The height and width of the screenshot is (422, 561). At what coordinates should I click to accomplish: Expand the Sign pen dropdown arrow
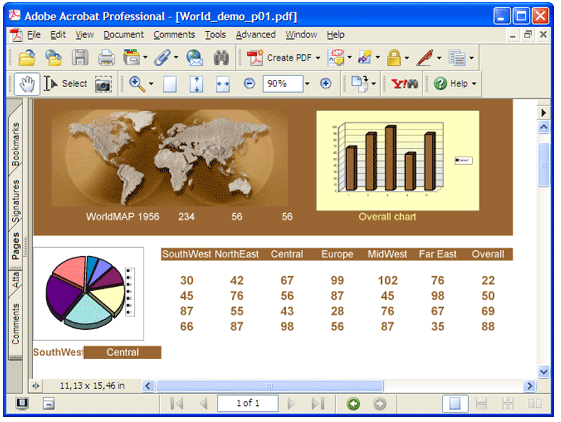click(x=439, y=58)
